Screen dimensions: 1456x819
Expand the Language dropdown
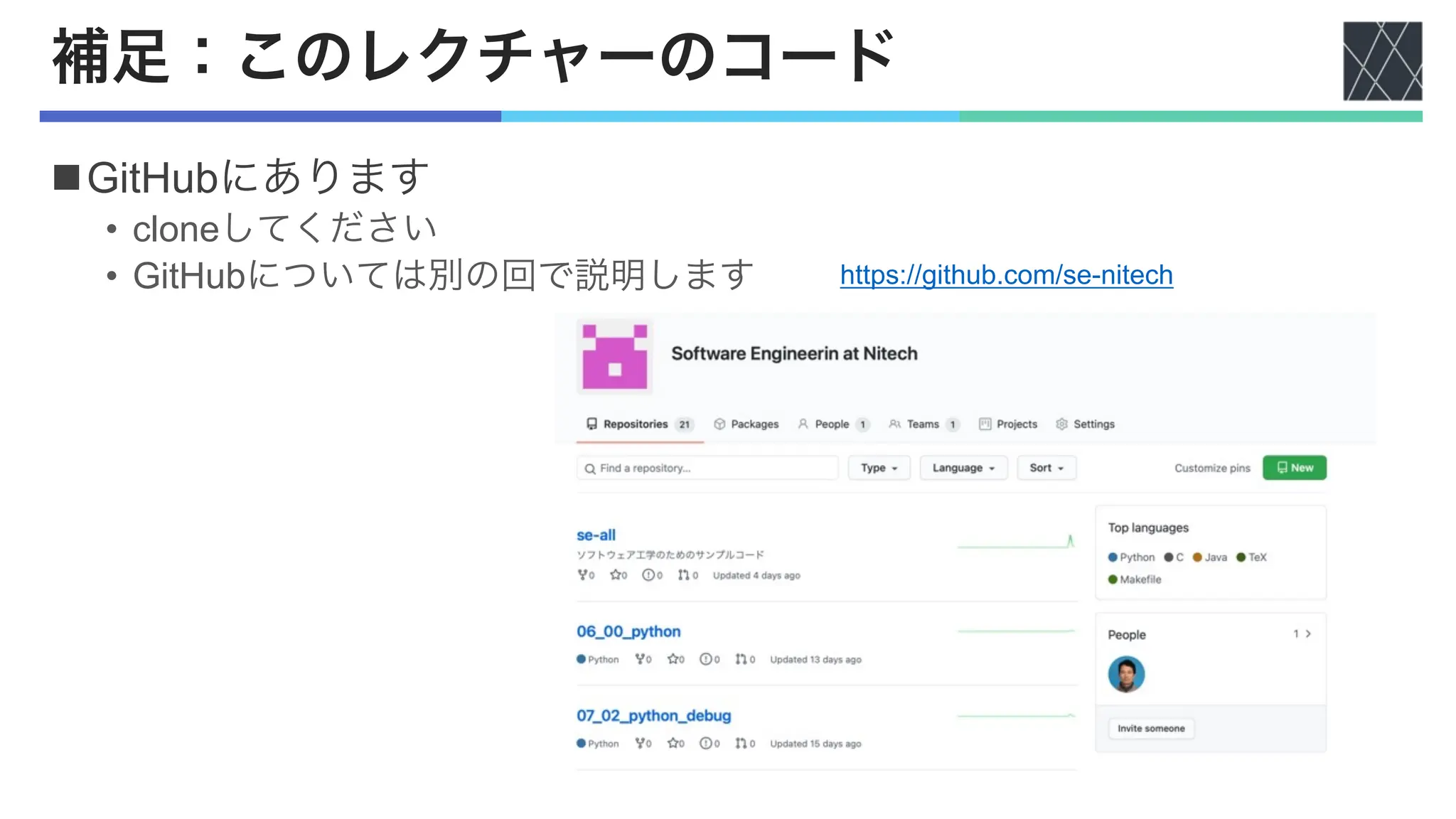tap(963, 468)
